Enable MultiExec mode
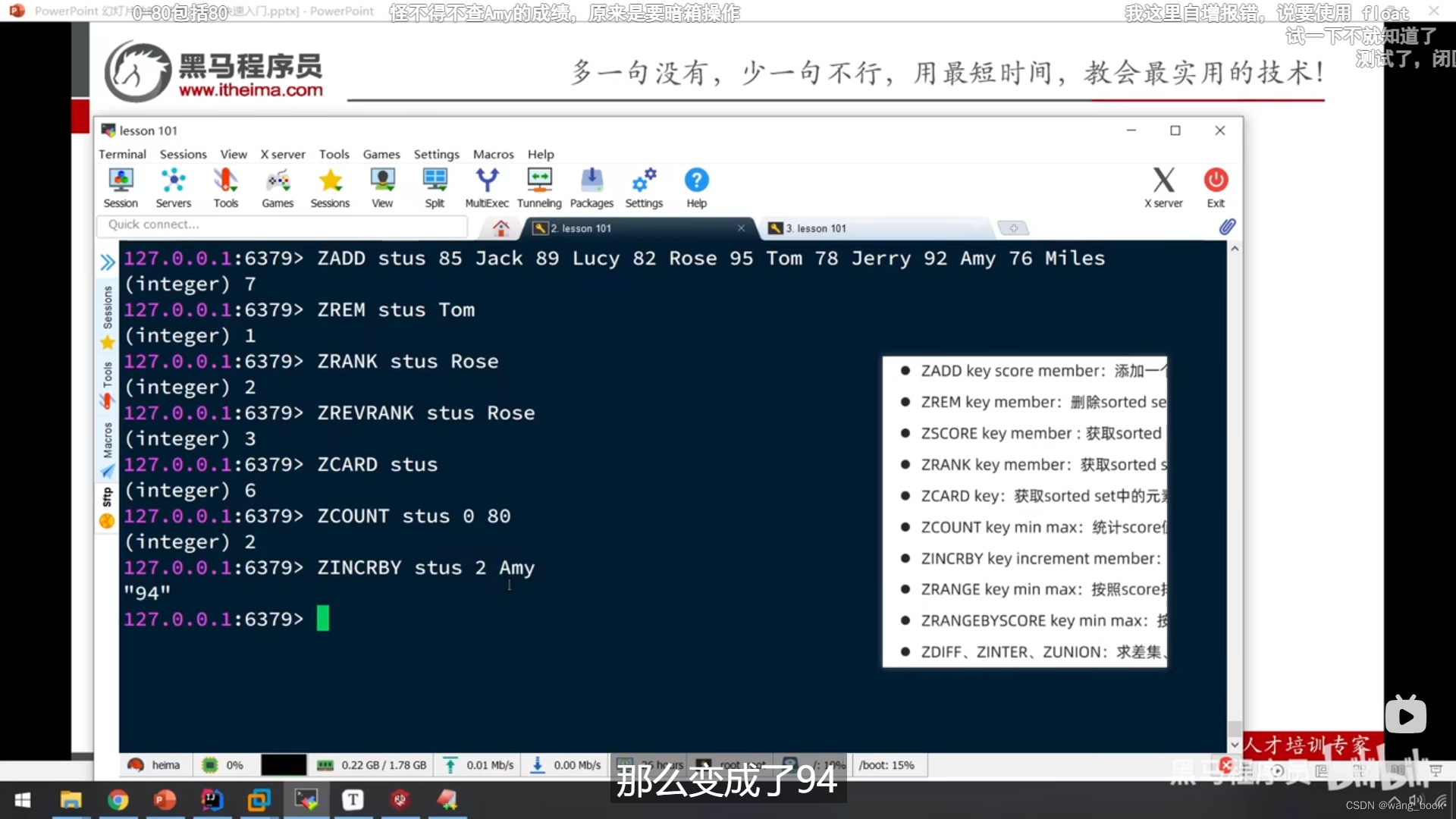Screen dimensions: 1456x819 (487, 187)
